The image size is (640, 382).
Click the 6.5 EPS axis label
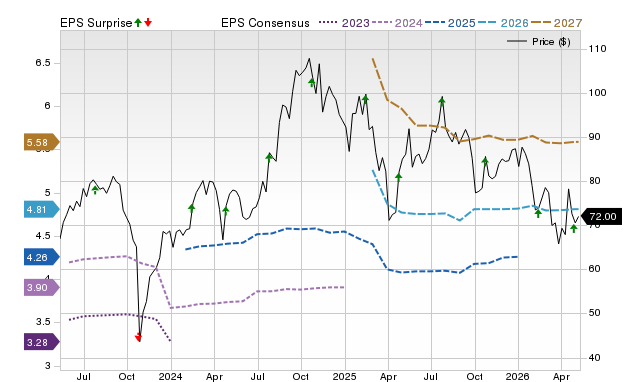[x=43, y=62]
